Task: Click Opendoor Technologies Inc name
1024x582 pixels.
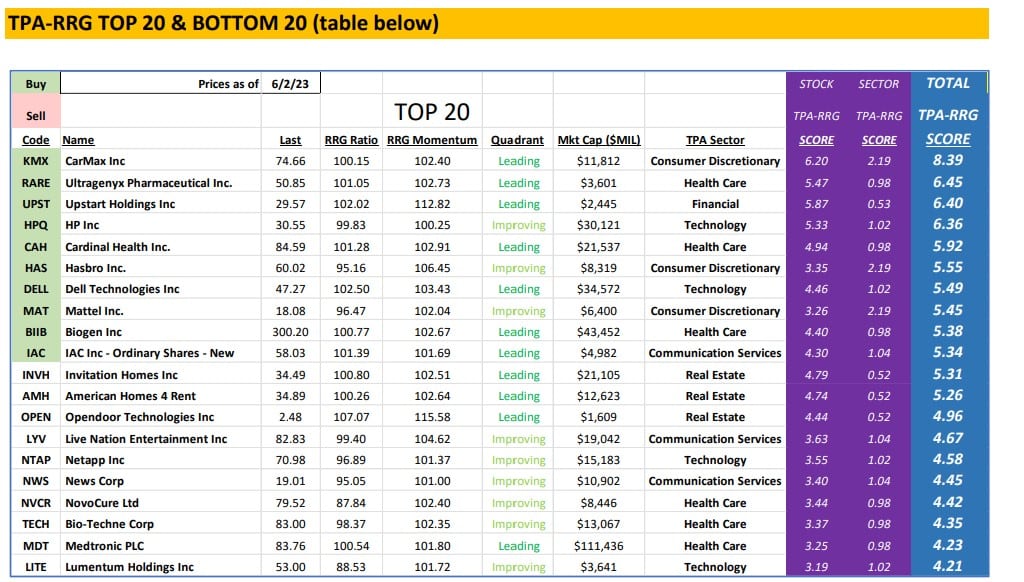Action: tap(140, 417)
